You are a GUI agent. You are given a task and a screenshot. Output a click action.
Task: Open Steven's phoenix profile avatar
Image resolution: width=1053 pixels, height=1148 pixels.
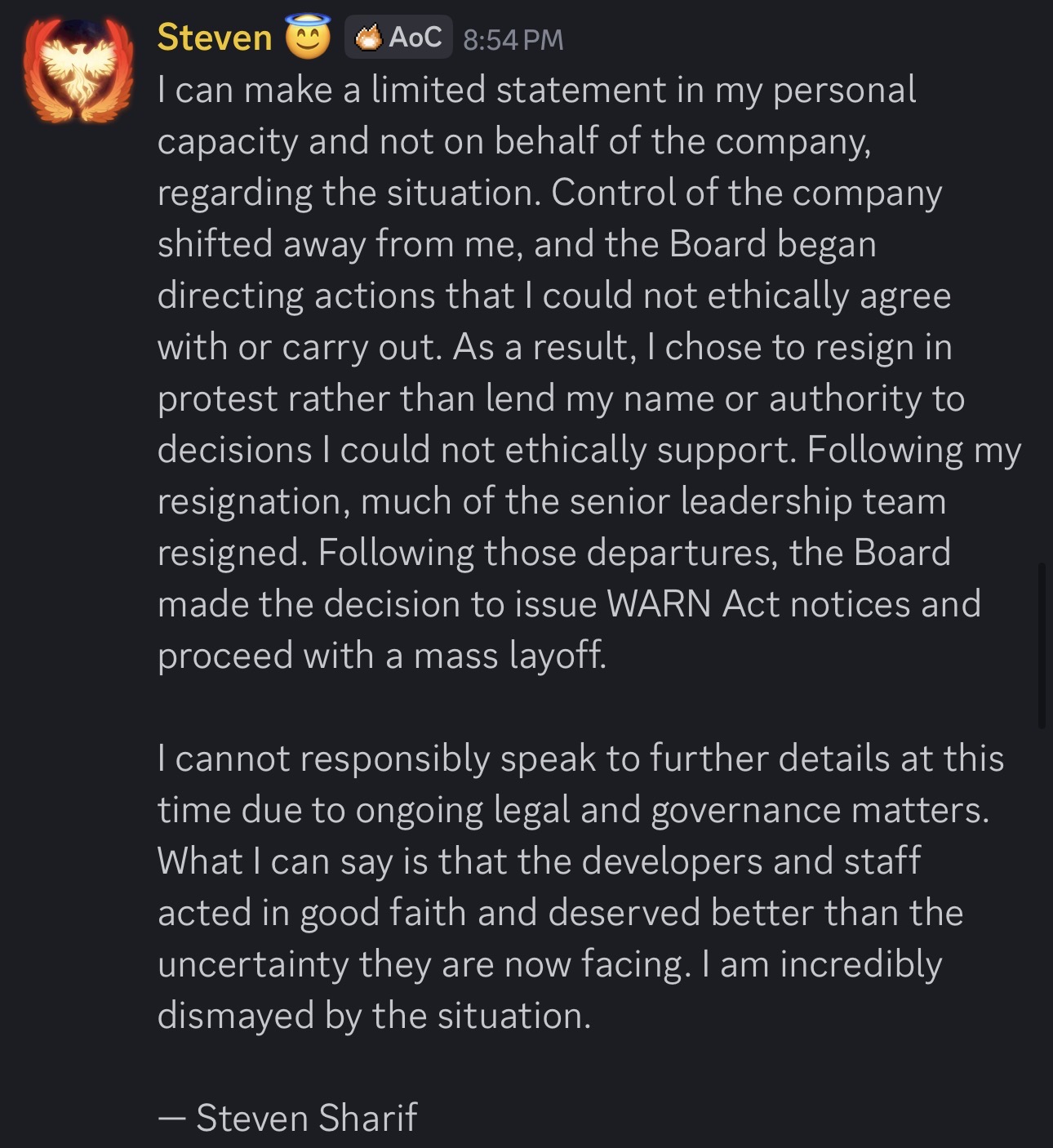pos(80,72)
